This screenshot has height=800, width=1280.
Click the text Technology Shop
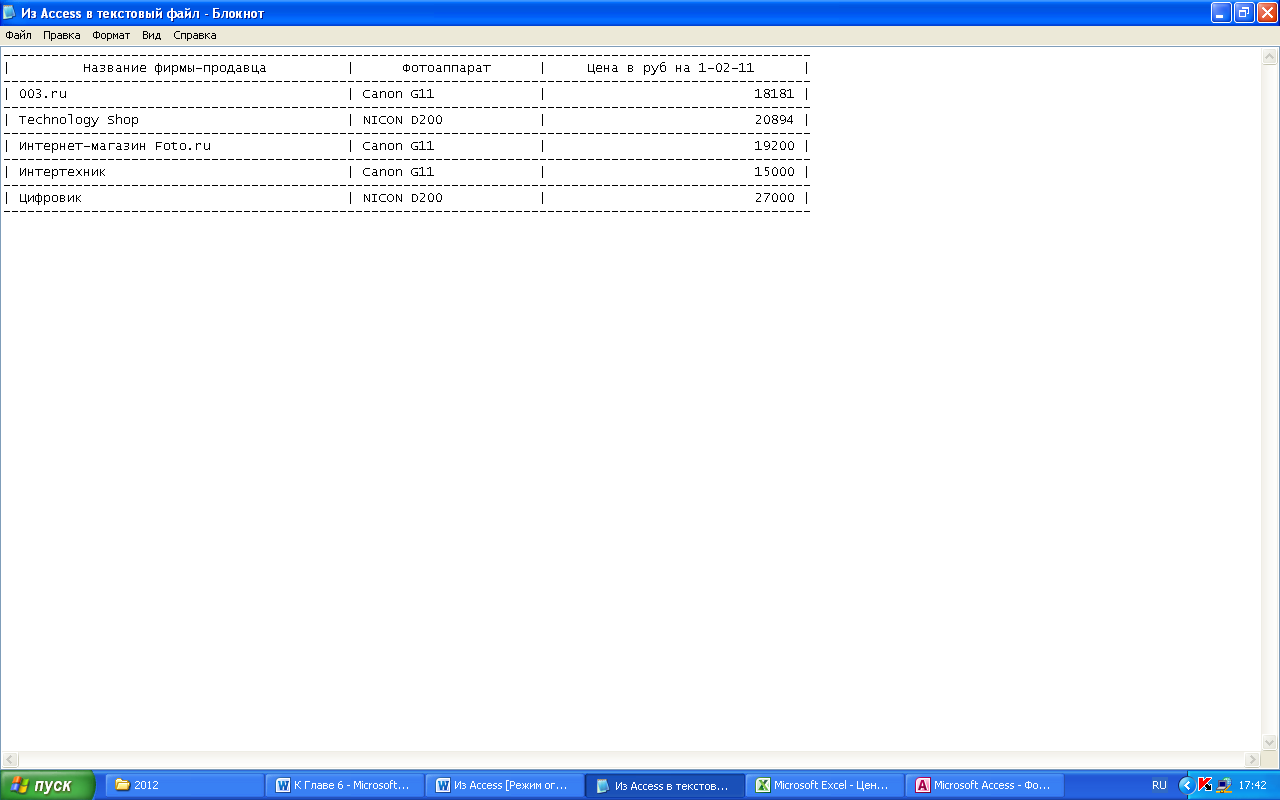(79, 120)
